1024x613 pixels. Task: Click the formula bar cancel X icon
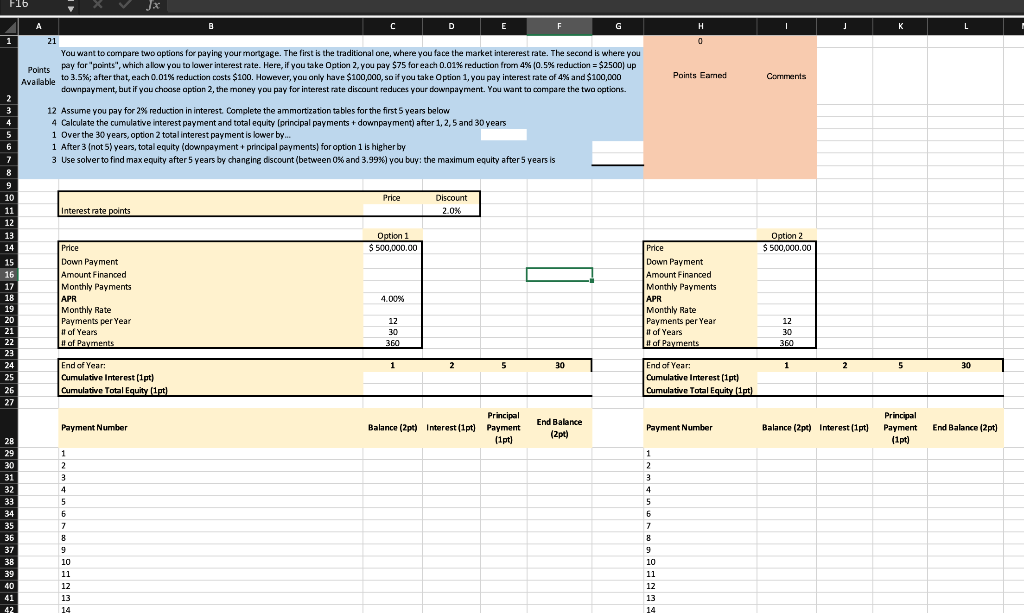97,5
